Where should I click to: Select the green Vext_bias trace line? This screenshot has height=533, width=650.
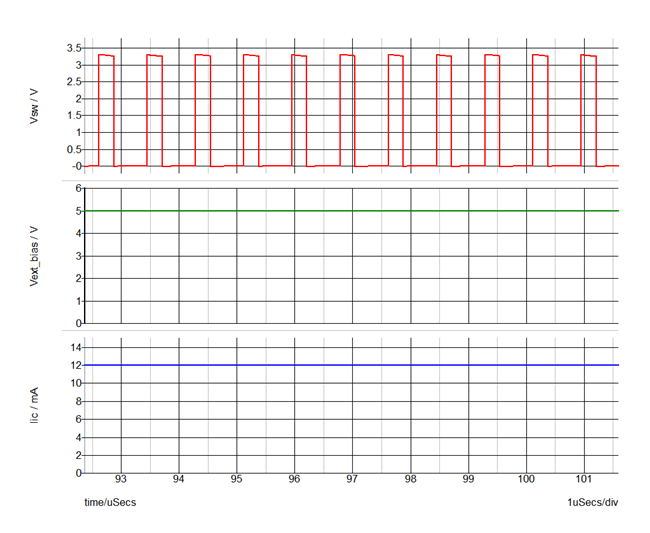(x=352, y=211)
